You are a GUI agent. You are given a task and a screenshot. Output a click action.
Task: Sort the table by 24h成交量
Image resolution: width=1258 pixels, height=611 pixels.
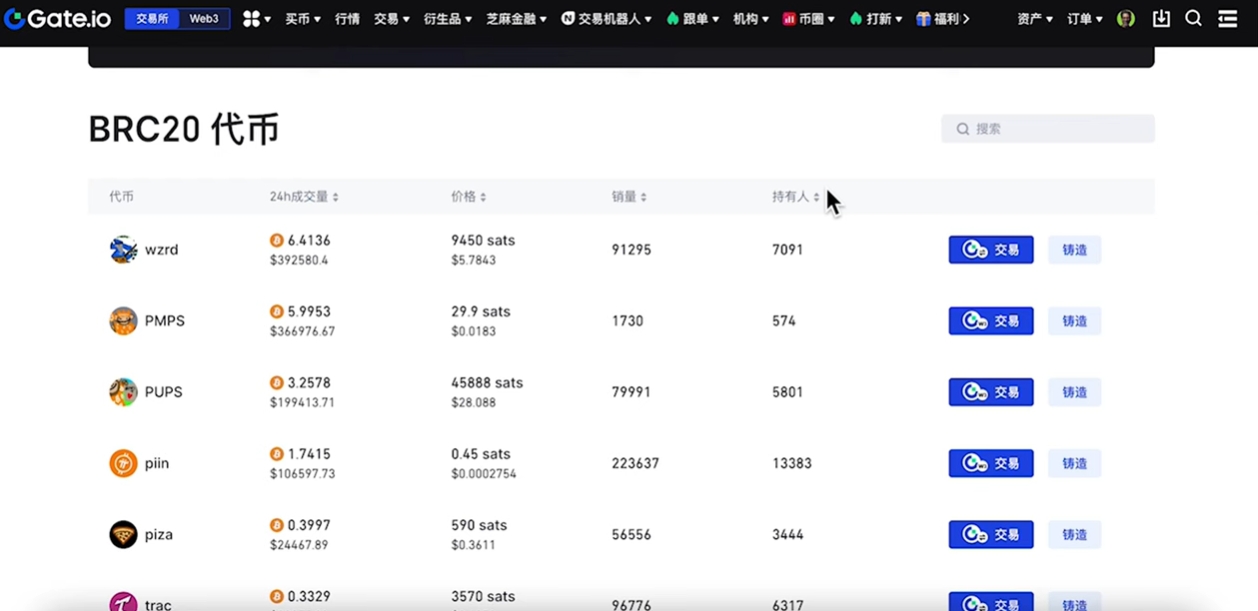click(x=304, y=197)
